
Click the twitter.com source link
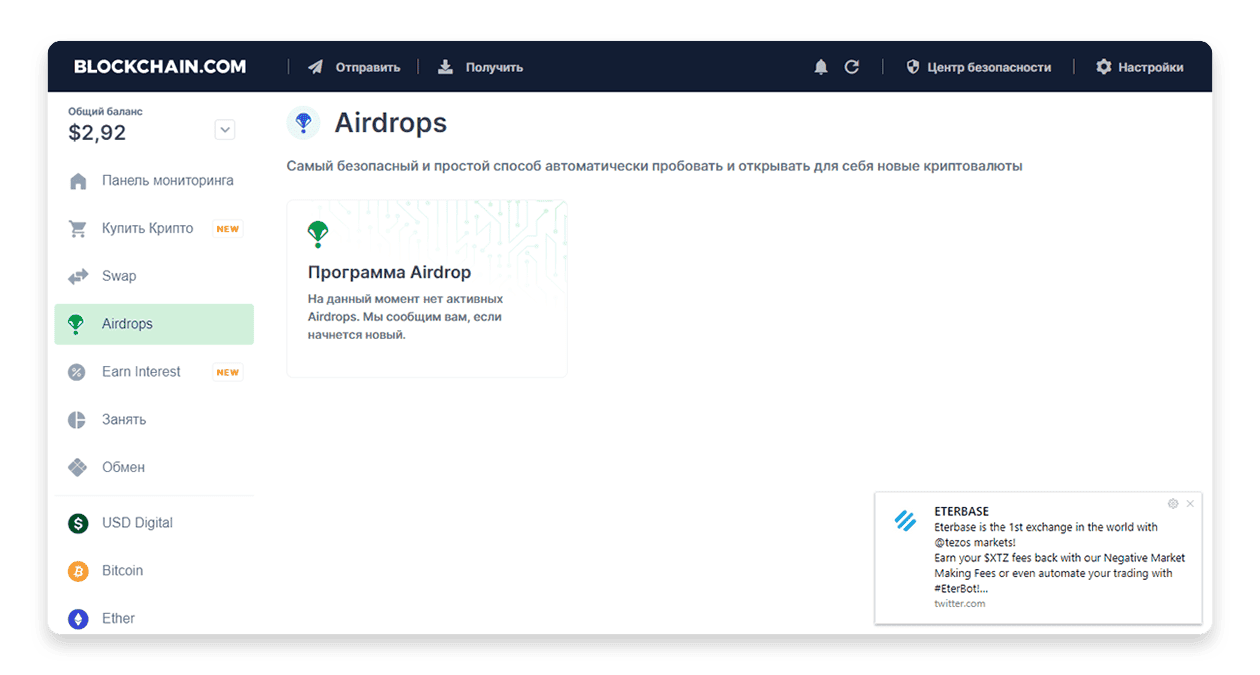point(960,603)
